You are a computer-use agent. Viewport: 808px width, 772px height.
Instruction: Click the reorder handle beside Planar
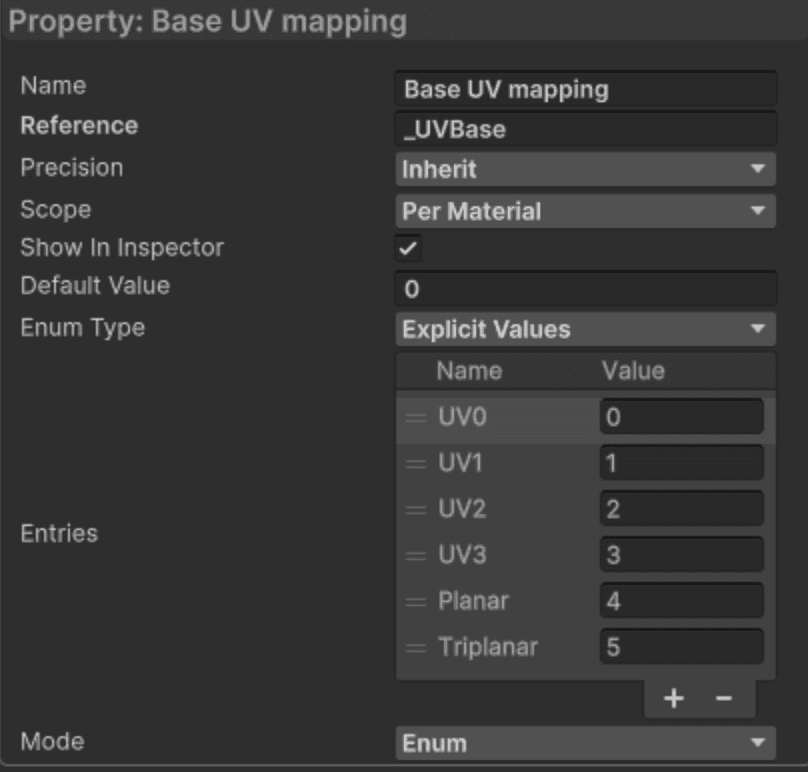click(x=414, y=601)
